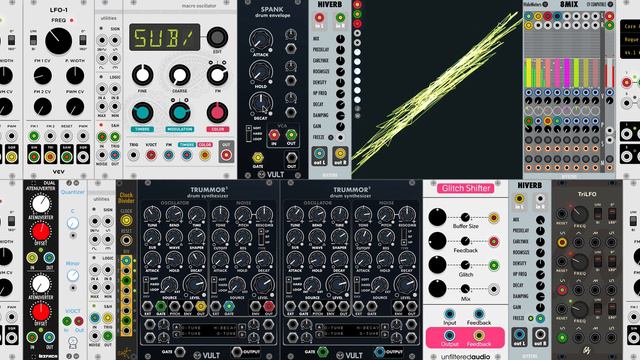Click the out L jack on bottom HIVERB

click(519, 334)
